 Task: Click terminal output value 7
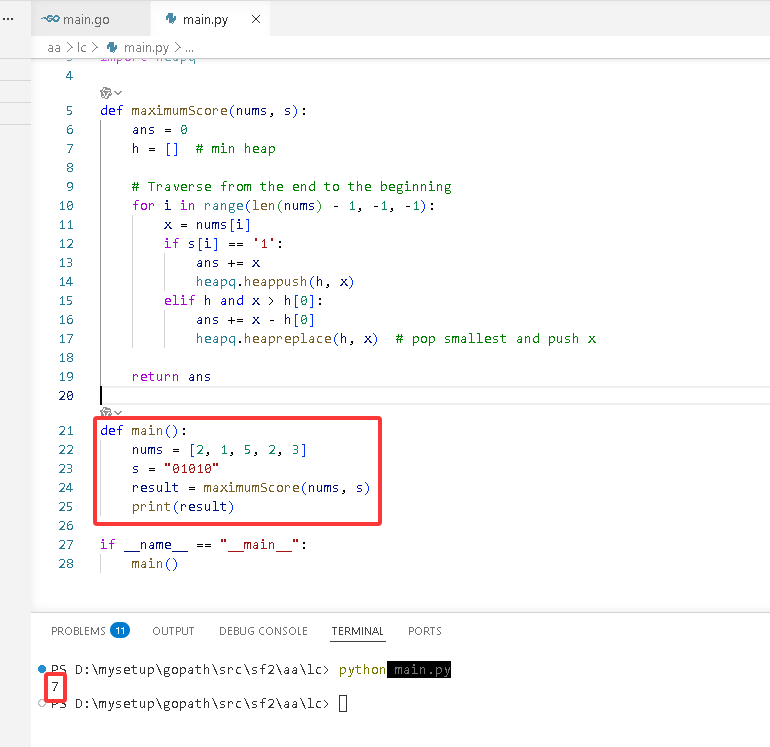point(55,686)
